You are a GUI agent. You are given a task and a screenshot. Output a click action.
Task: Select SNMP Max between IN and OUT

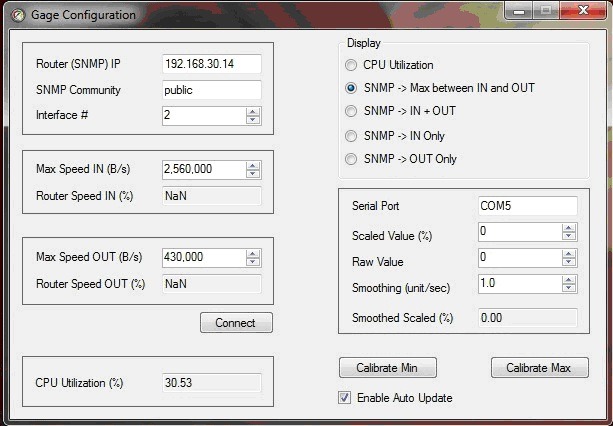click(x=351, y=88)
